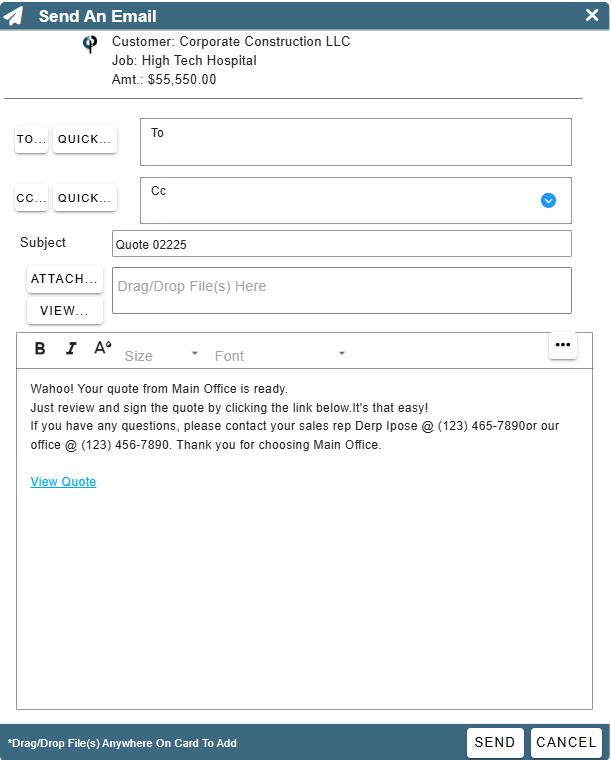611x760 pixels.
Task: Open the three-dot more options menu
Action: [563, 345]
